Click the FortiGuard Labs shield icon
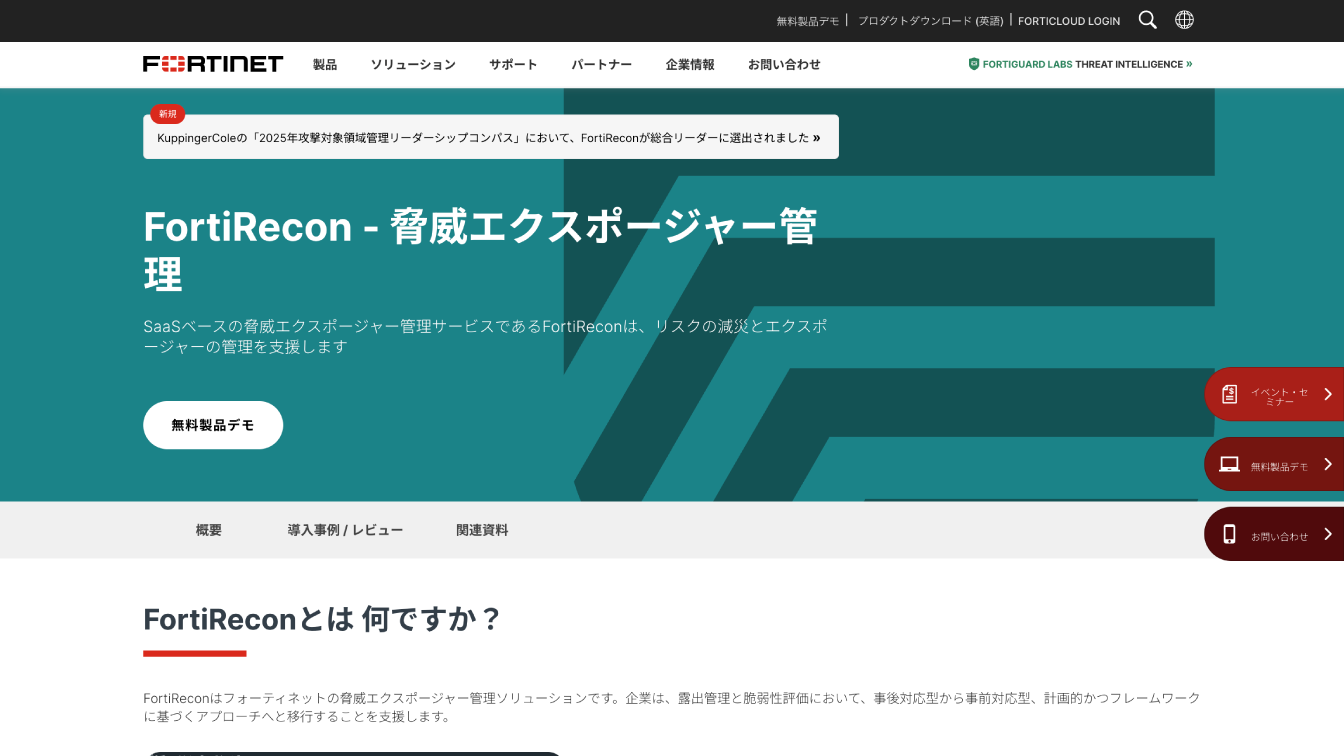Image resolution: width=1344 pixels, height=756 pixels. click(973, 64)
